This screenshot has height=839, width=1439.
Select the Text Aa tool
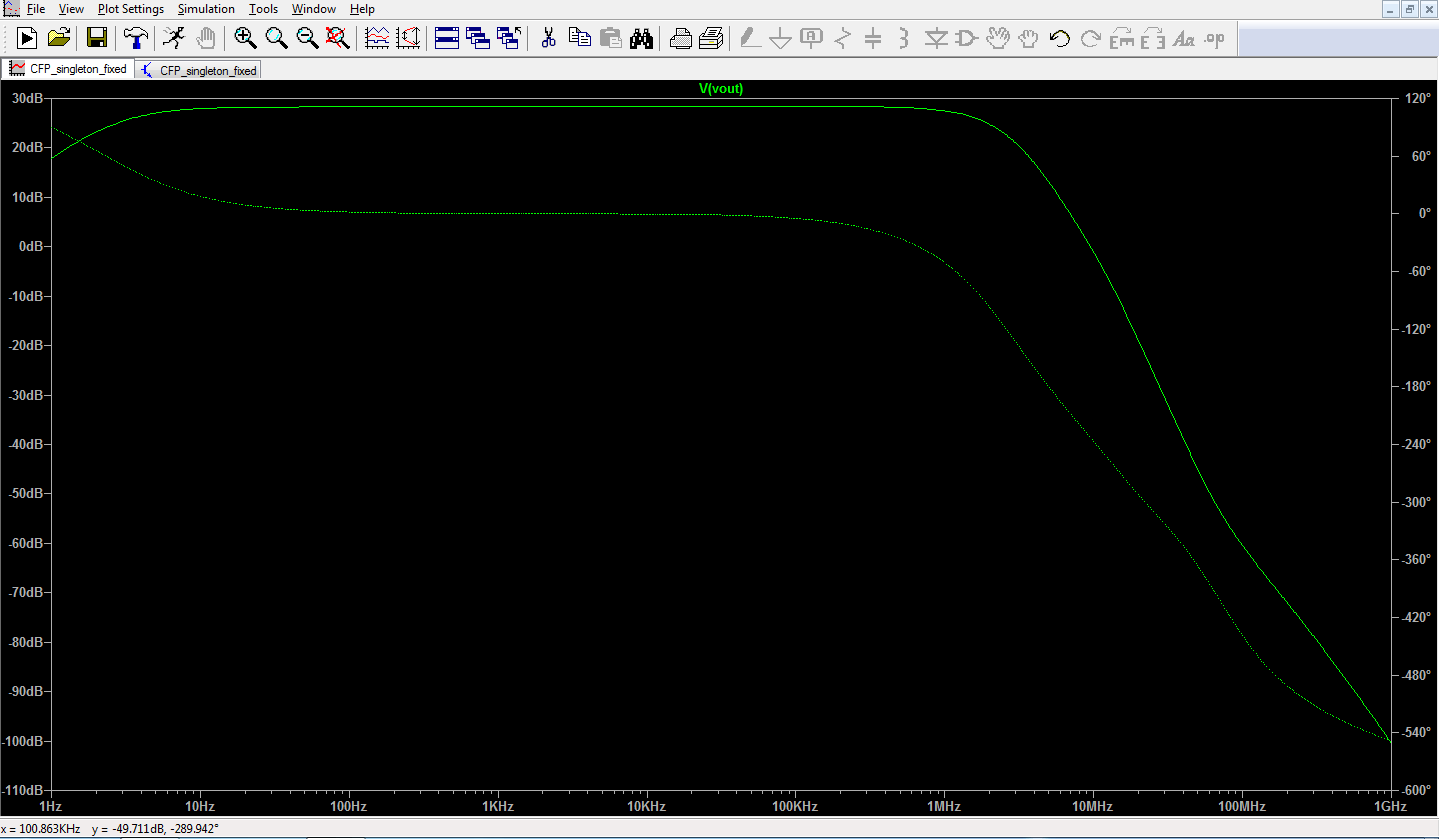(1184, 39)
